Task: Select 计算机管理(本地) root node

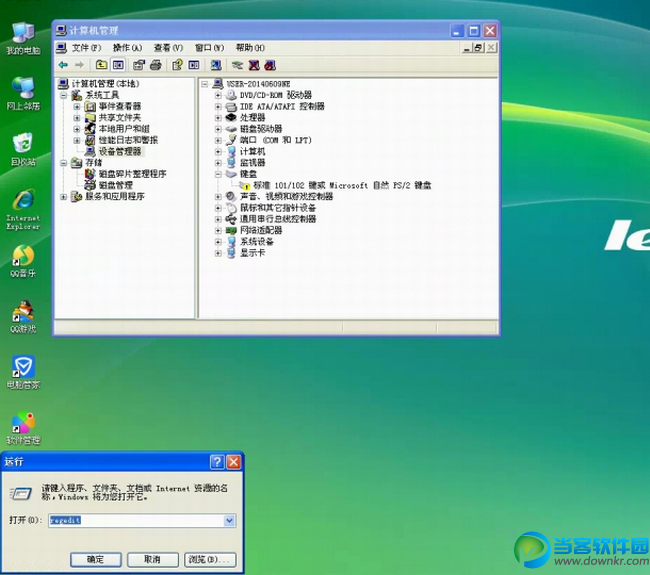Action: pyautogui.click(x=105, y=84)
